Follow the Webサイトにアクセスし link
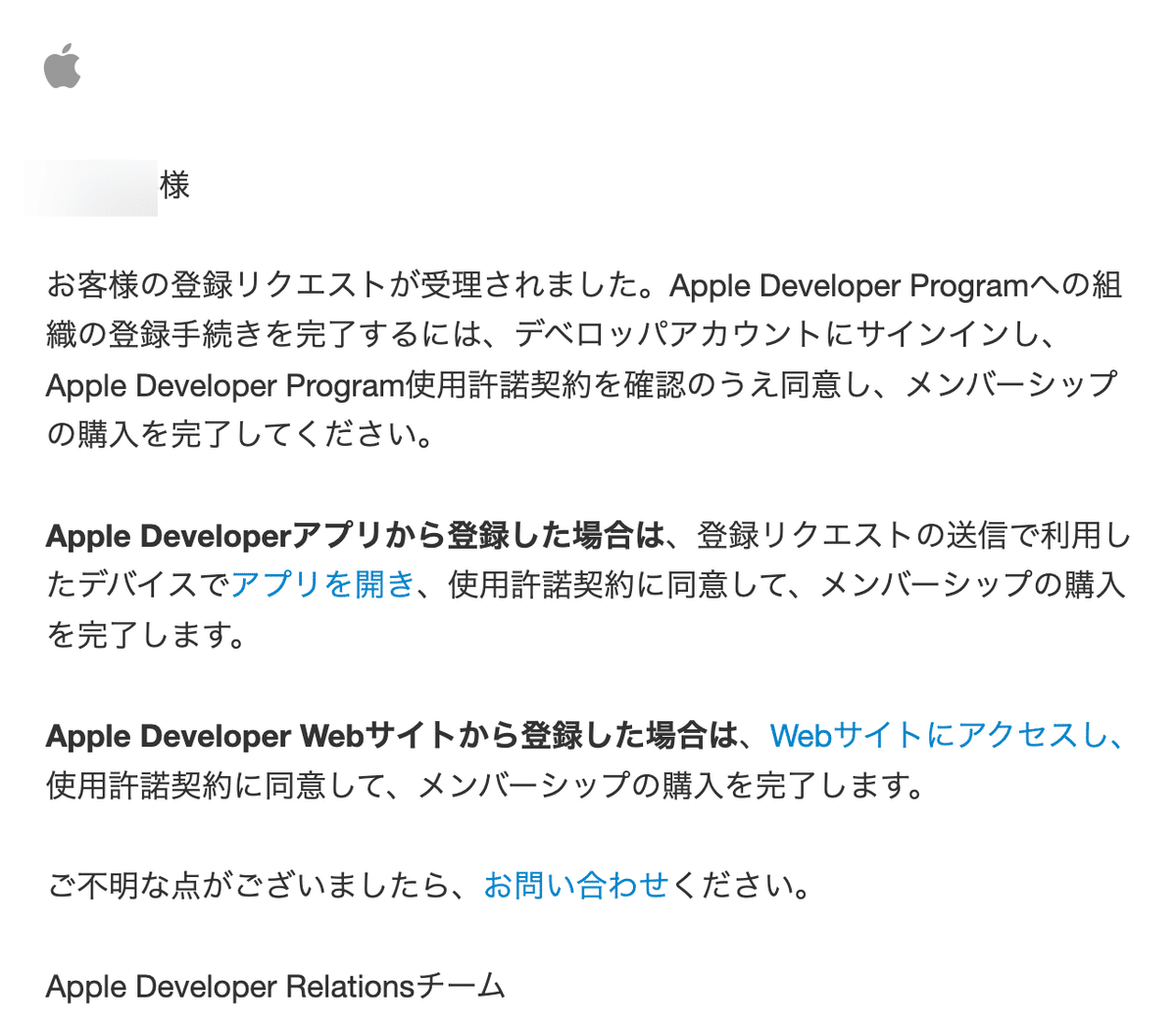 (948, 736)
